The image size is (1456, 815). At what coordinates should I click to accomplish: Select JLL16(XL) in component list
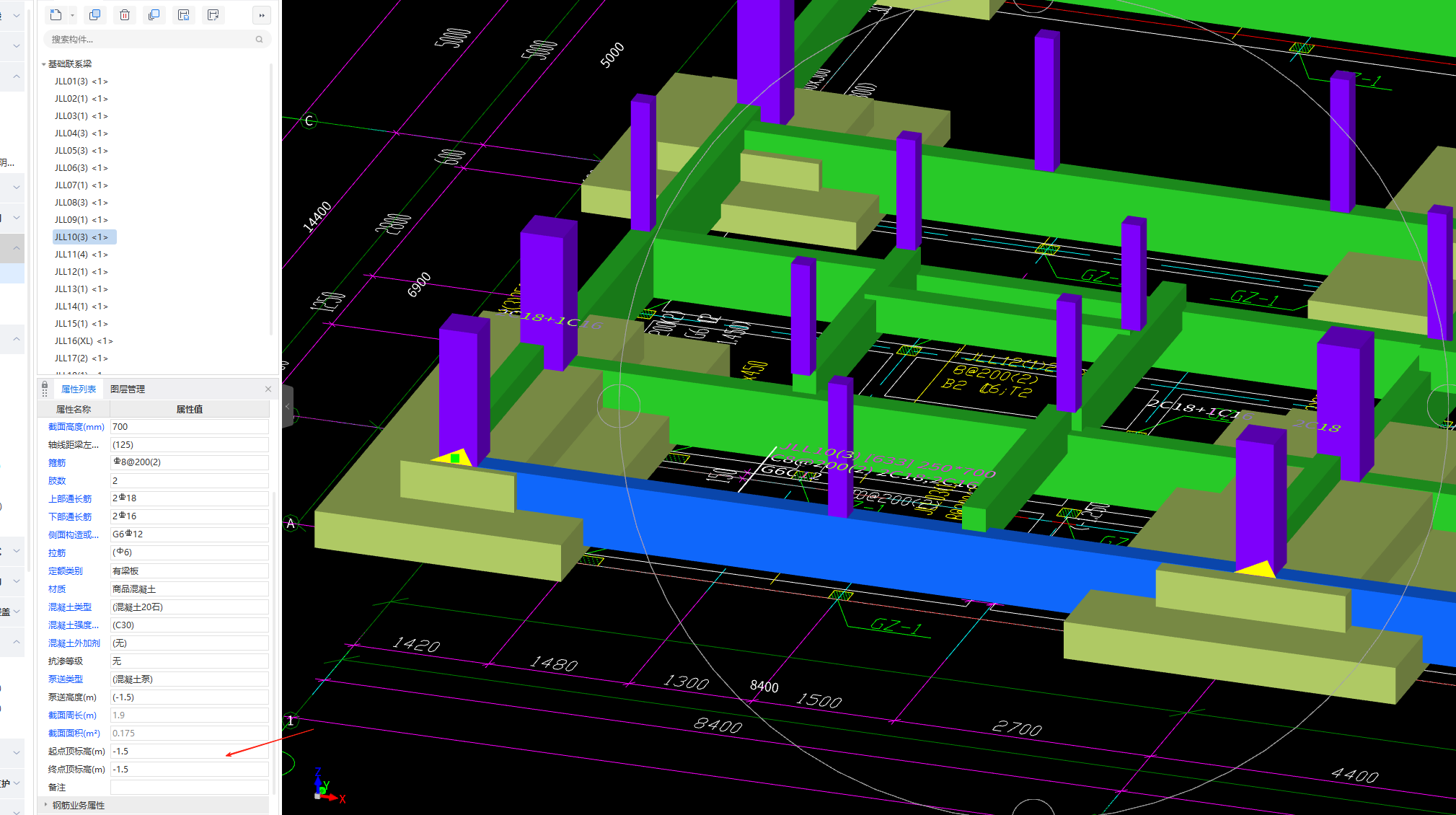point(84,341)
